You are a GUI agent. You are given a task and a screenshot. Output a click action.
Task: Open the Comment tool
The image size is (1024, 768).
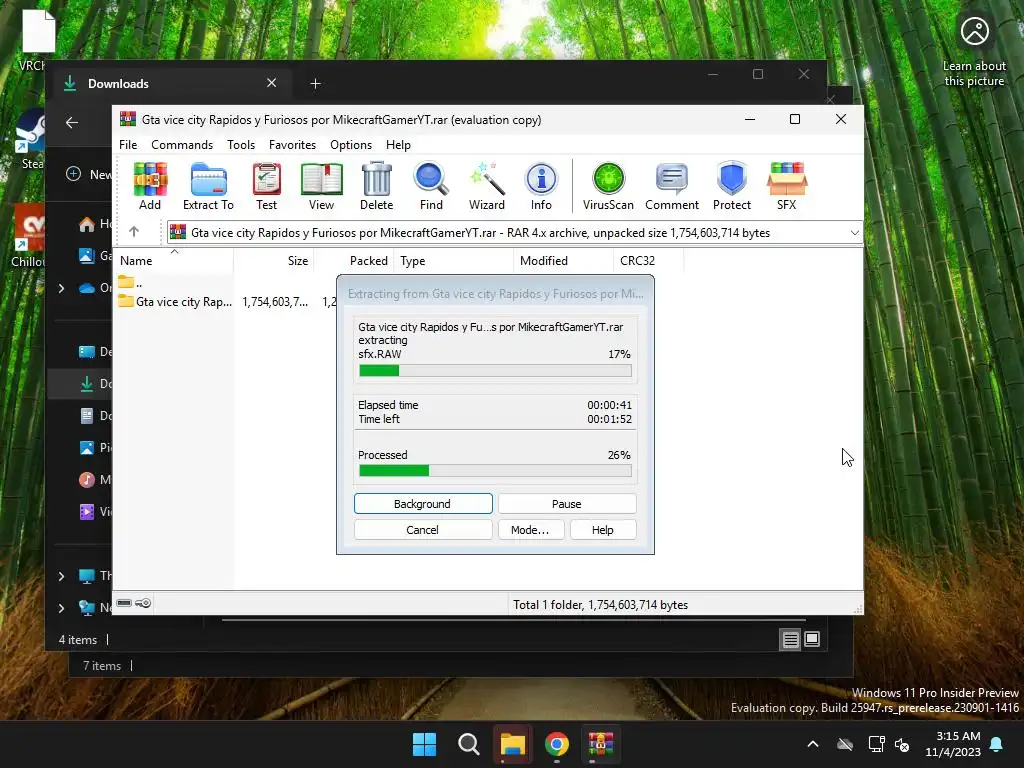(672, 186)
